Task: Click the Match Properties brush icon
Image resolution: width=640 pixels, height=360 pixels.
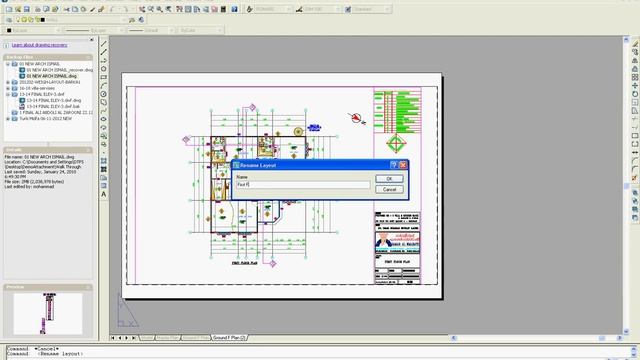Action: tap(93, 9)
